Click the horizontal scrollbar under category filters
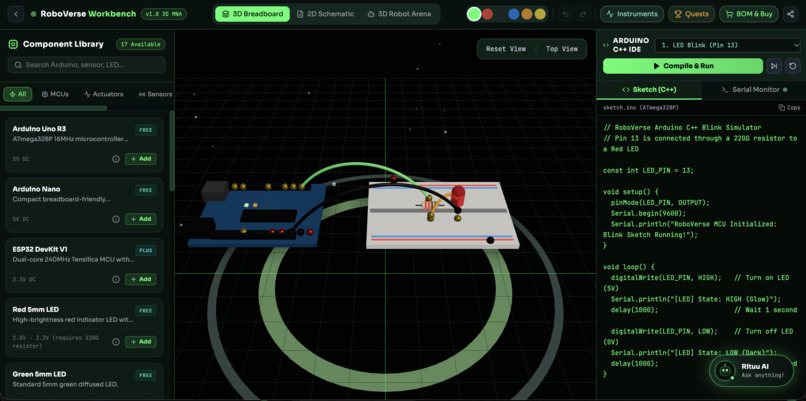The height and width of the screenshot is (401, 806). pyautogui.click(x=53, y=108)
